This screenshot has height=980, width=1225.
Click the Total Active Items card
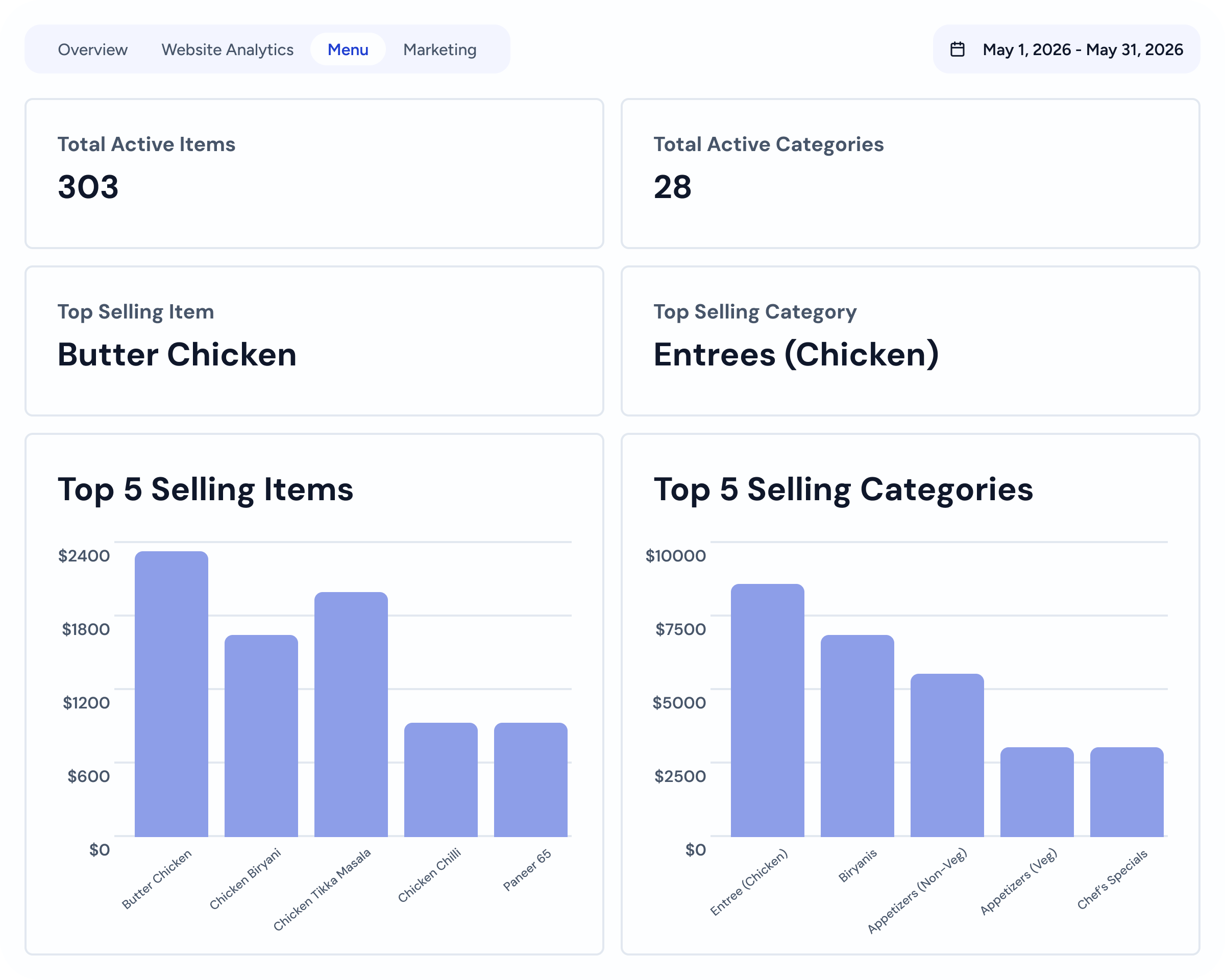point(314,173)
